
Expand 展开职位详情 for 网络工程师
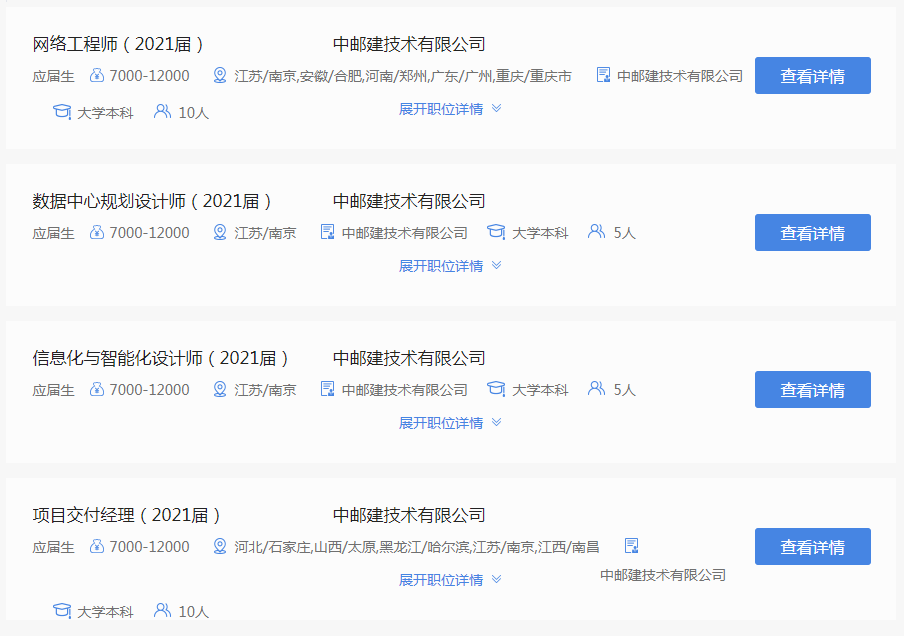pos(450,109)
